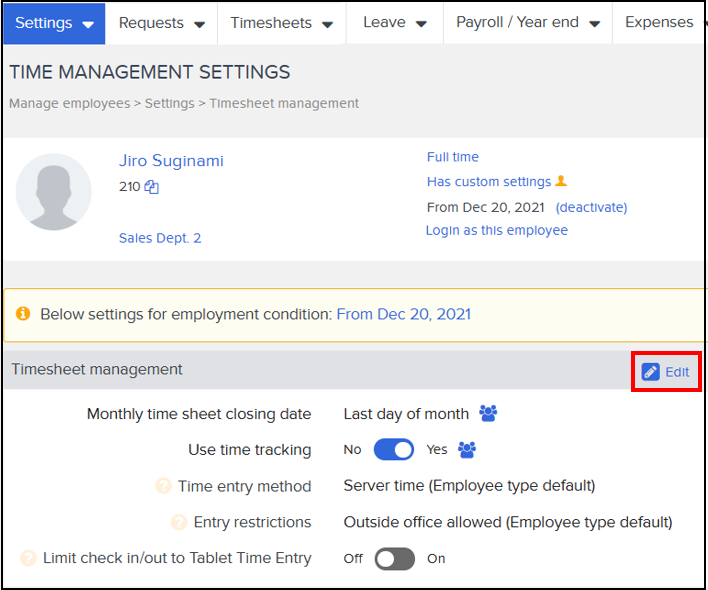
Task: Click the Settings breadcrumb link
Action: [x=169, y=103]
